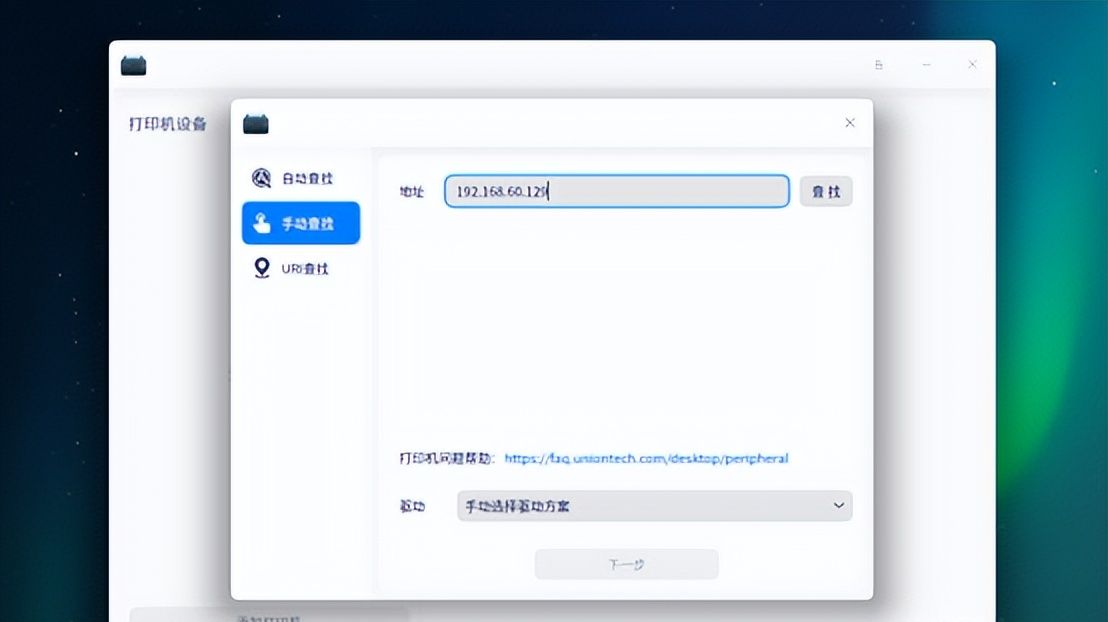Open the titlebar menu icon of the main window
This screenshot has width=1108, height=622.
(x=879, y=64)
